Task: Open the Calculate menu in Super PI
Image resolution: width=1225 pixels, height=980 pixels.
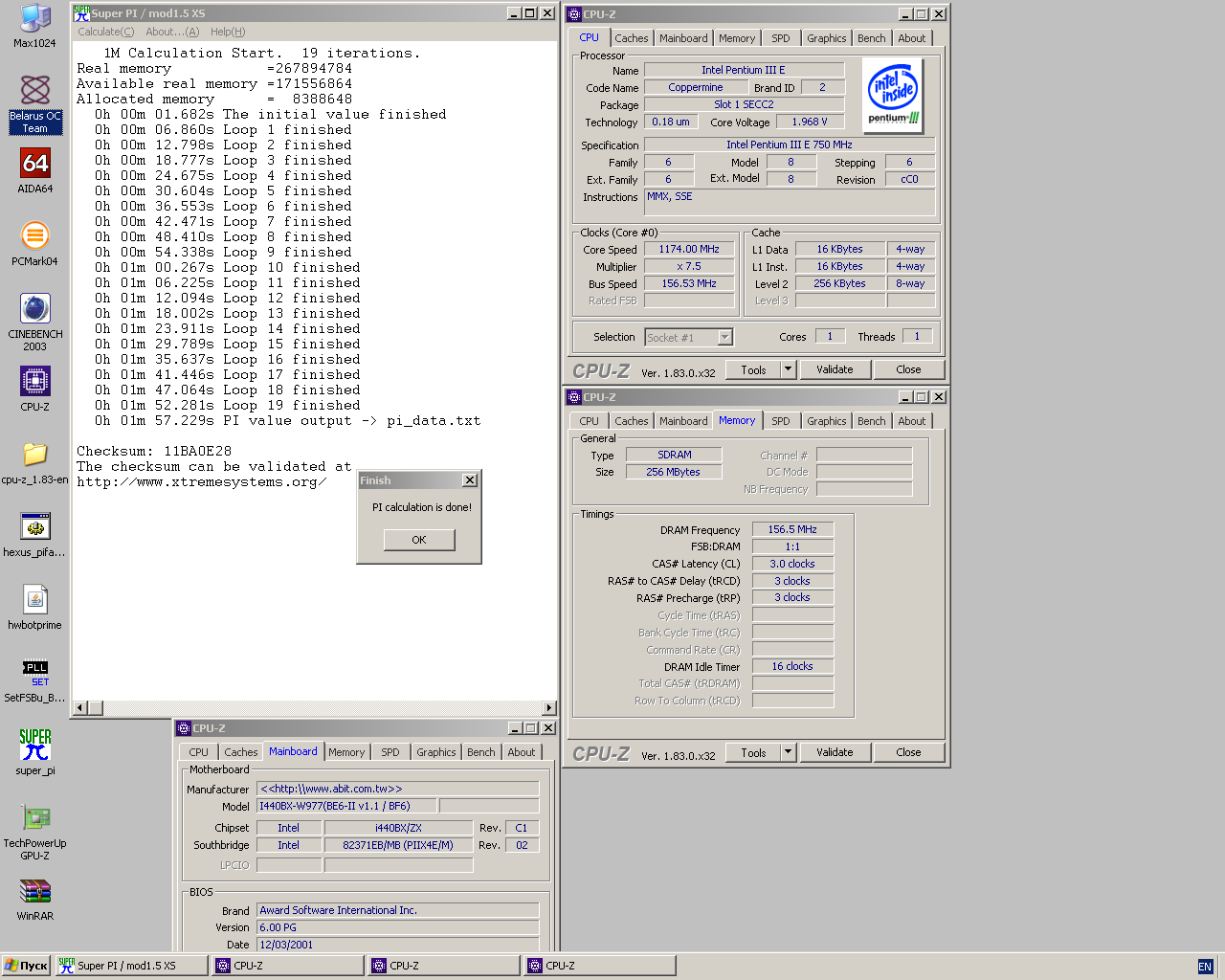Action: click(x=105, y=32)
